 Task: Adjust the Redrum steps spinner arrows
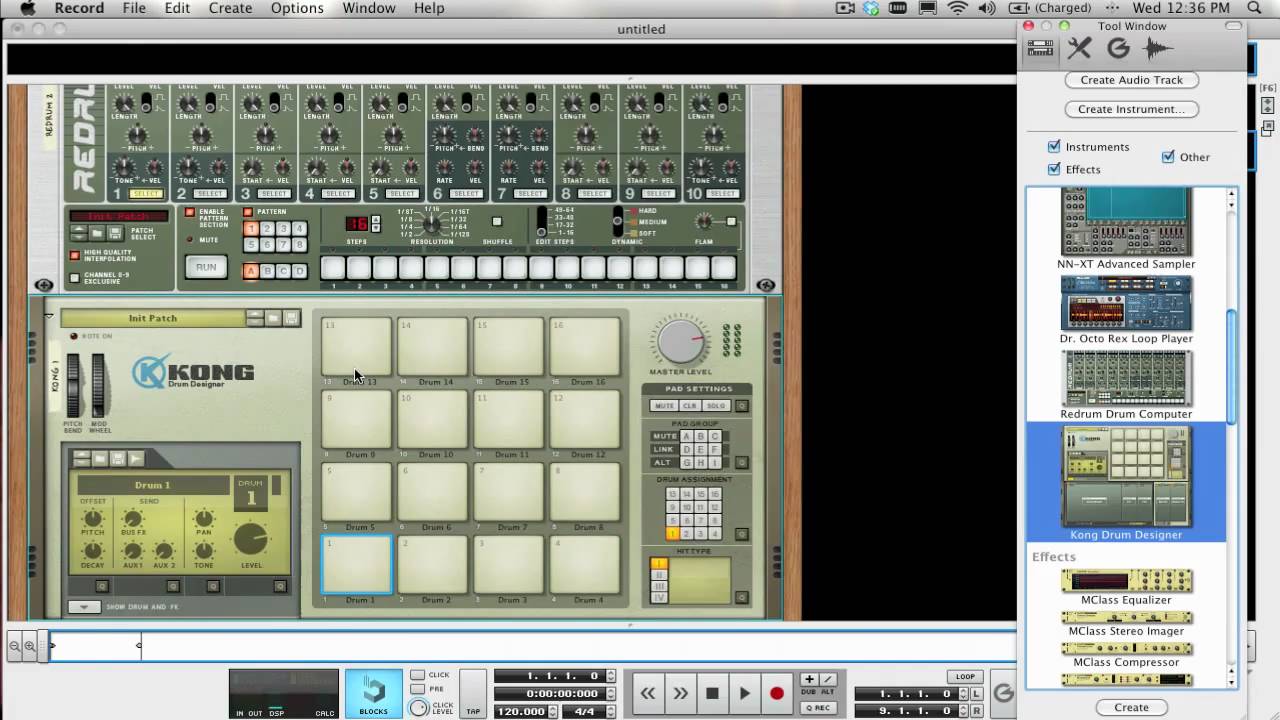click(376, 224)
